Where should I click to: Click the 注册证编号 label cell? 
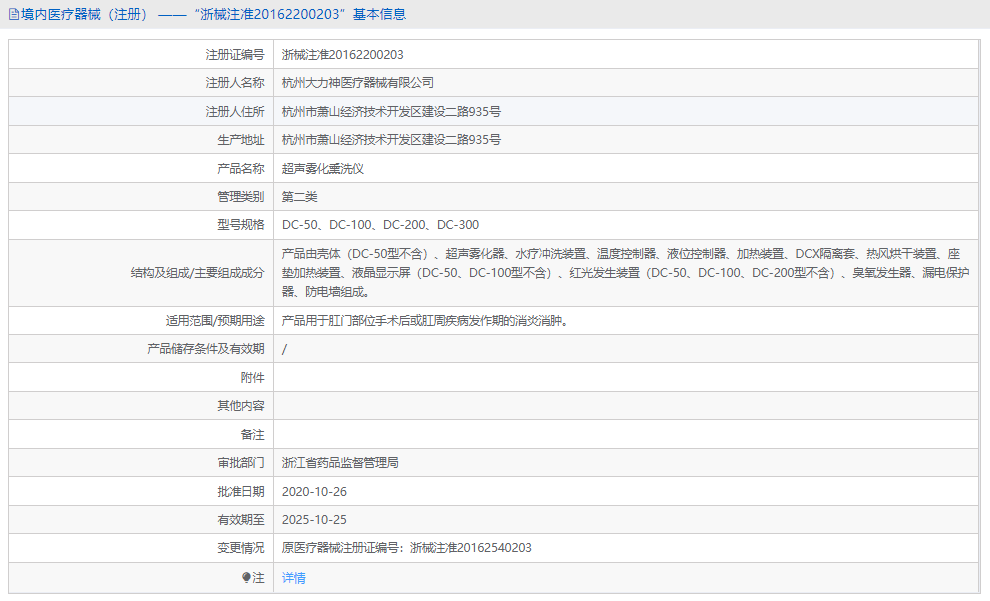point(141,55)
